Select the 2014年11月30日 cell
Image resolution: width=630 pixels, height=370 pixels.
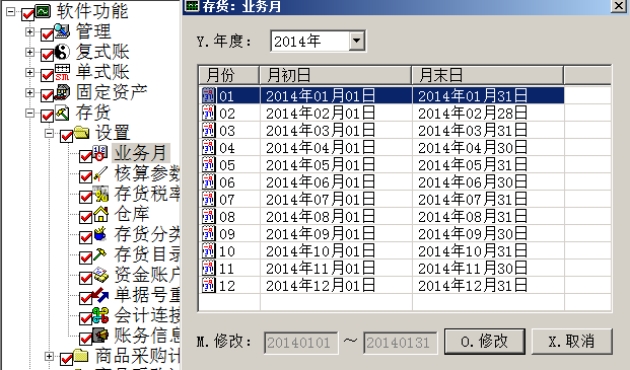(488, 268)
